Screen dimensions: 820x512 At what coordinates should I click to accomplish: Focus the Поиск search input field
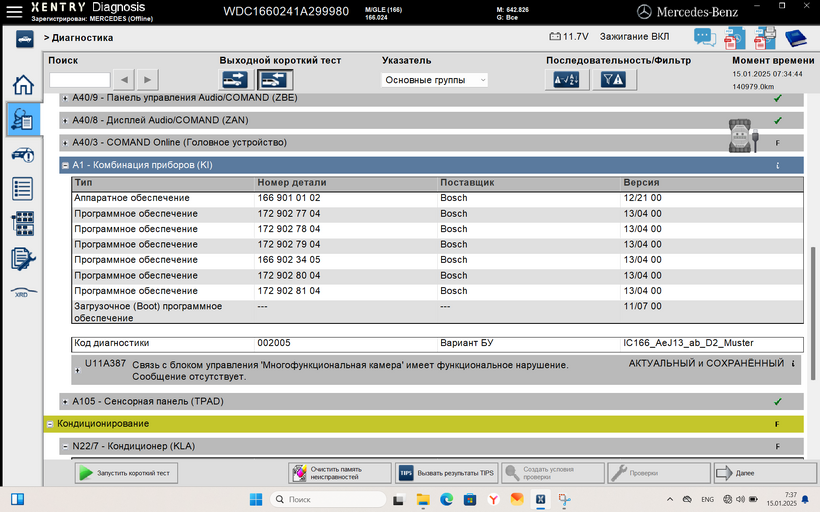click(79, 80)
